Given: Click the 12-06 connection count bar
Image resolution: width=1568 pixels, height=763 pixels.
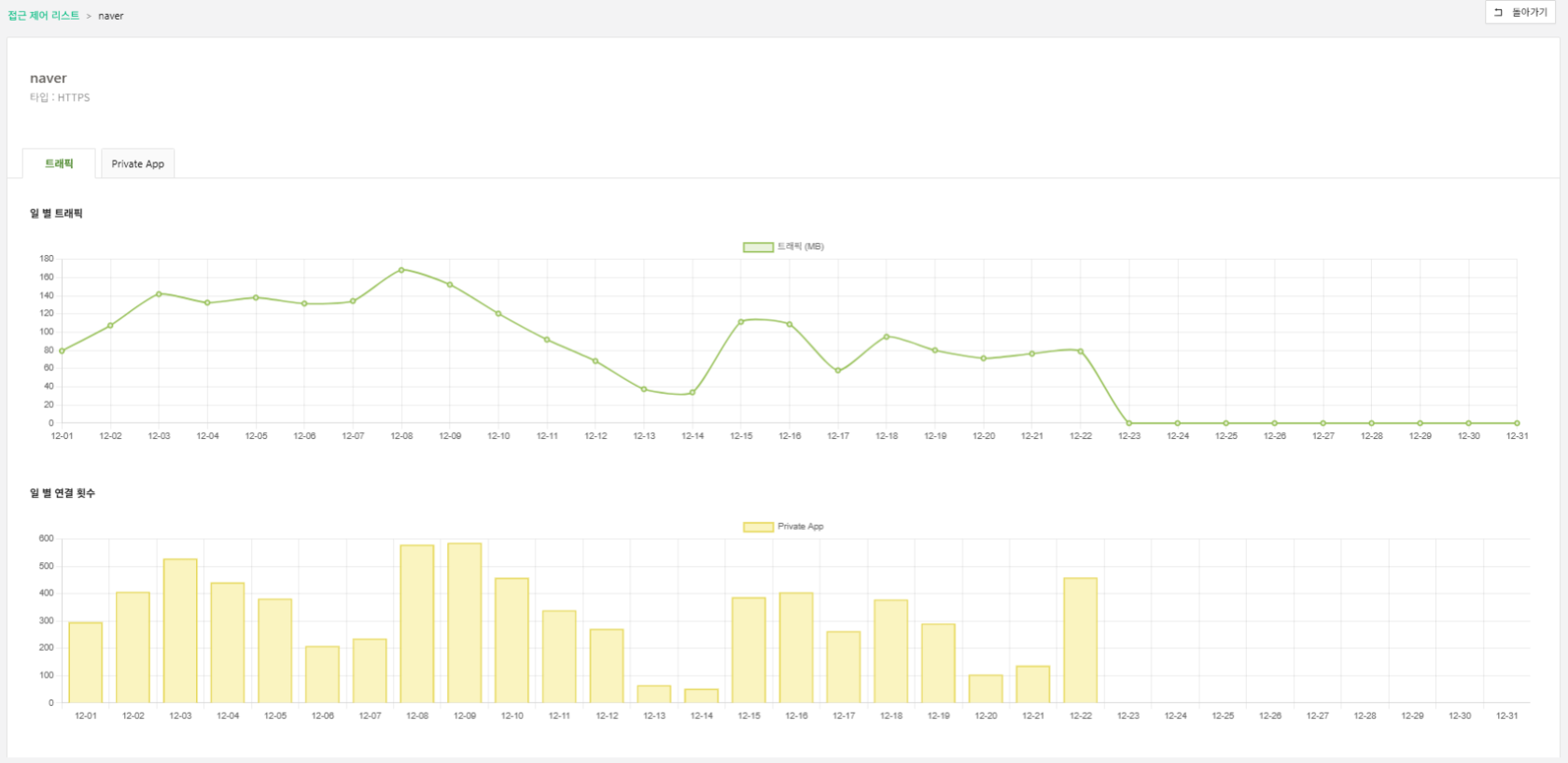Looking at the screenshot, I should [322, 674].
